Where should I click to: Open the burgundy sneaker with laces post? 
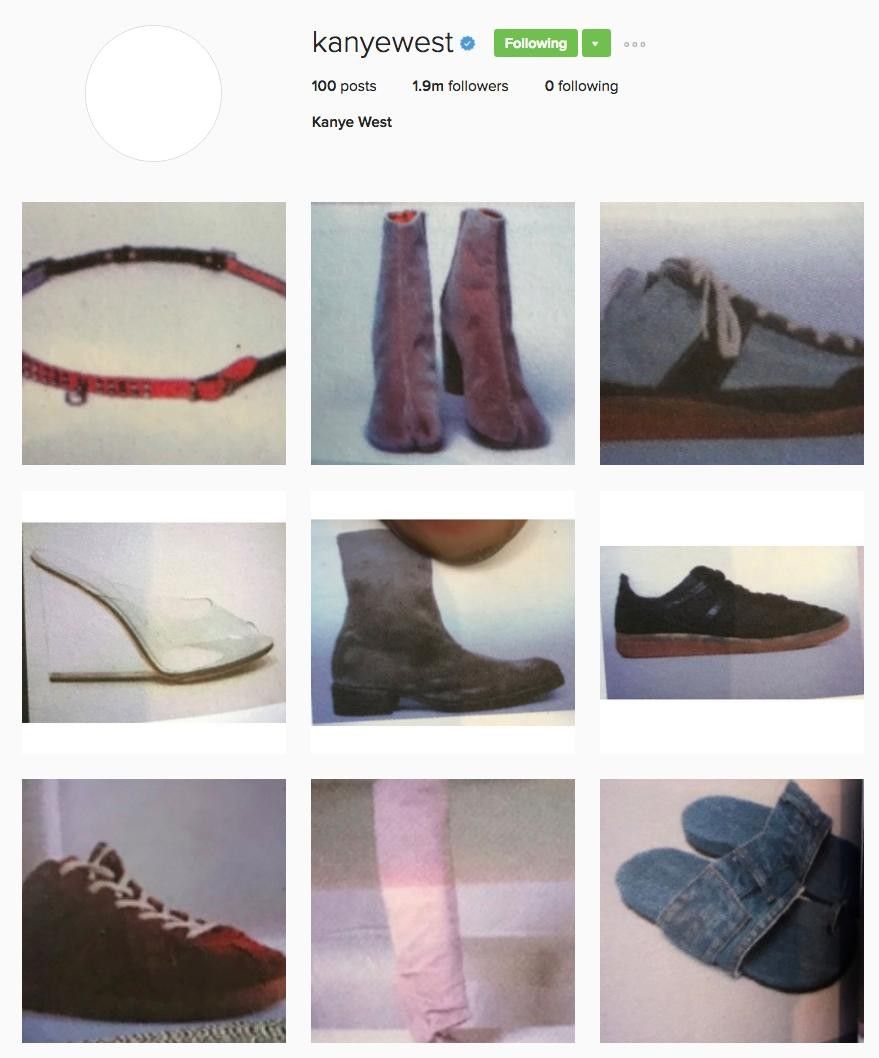[x=154, y=911]
